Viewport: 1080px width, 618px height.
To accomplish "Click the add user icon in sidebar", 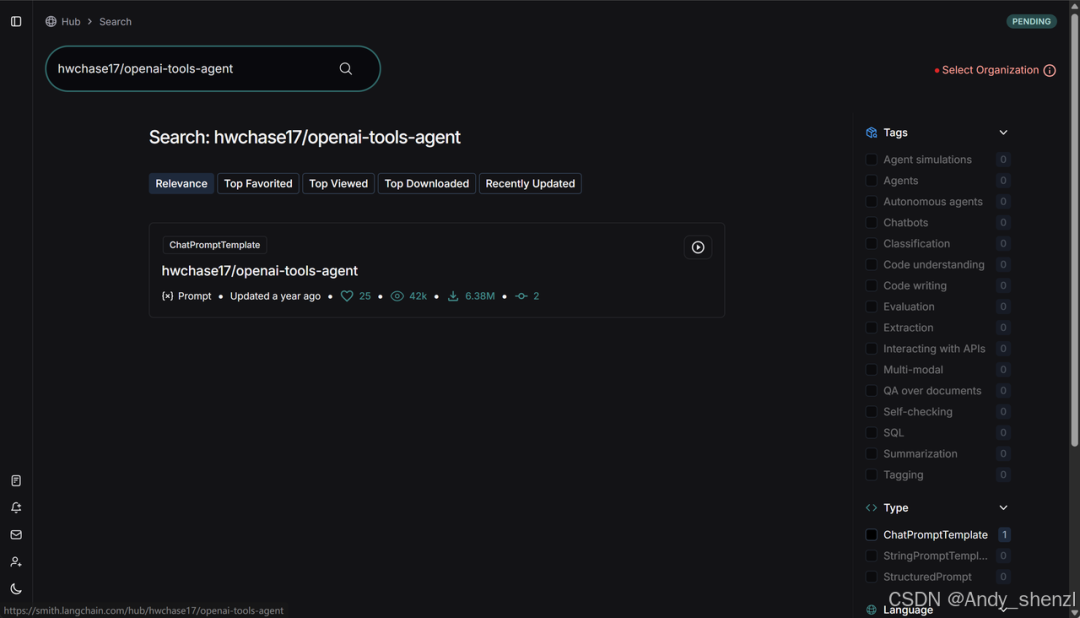I will pyautogui.click(x=16, y=562).
